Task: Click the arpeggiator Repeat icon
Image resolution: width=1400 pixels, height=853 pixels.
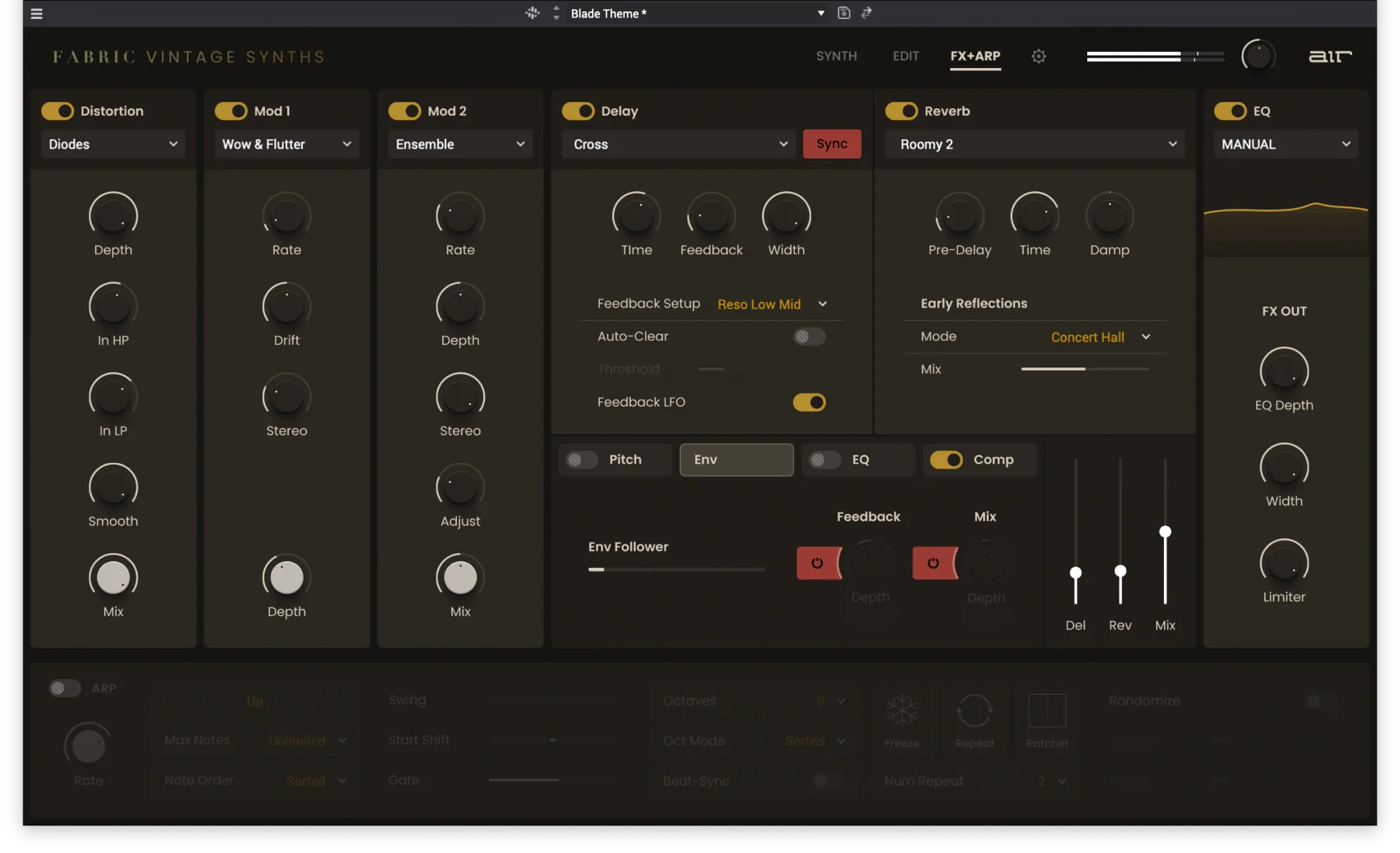Action: [x=974, y=711]
